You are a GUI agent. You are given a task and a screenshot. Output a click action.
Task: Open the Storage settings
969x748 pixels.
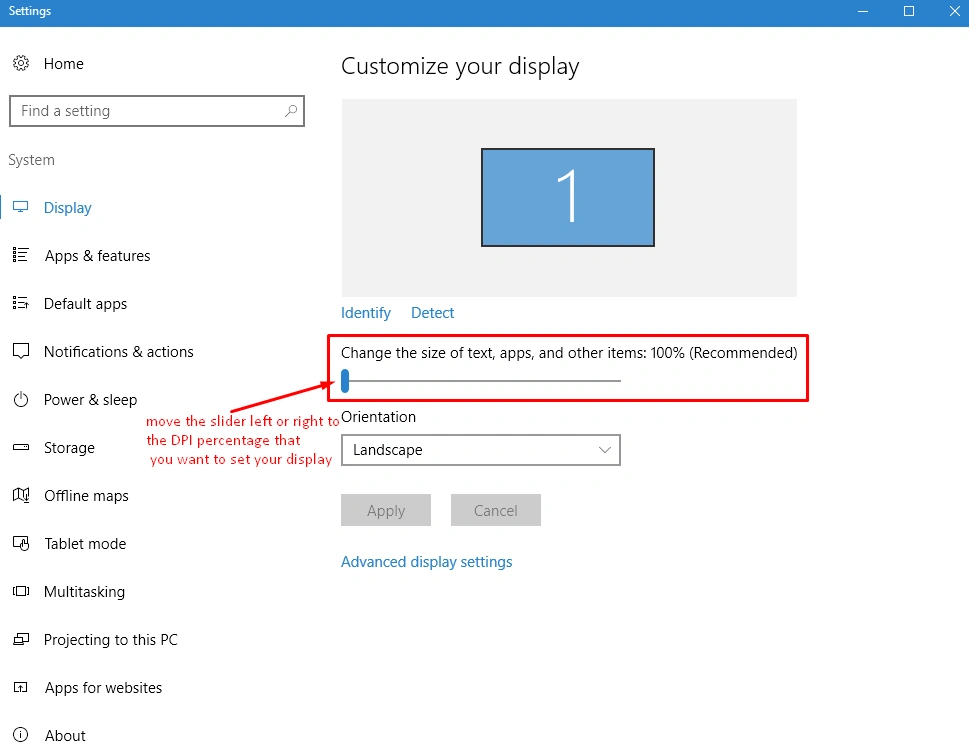(69, 448)
